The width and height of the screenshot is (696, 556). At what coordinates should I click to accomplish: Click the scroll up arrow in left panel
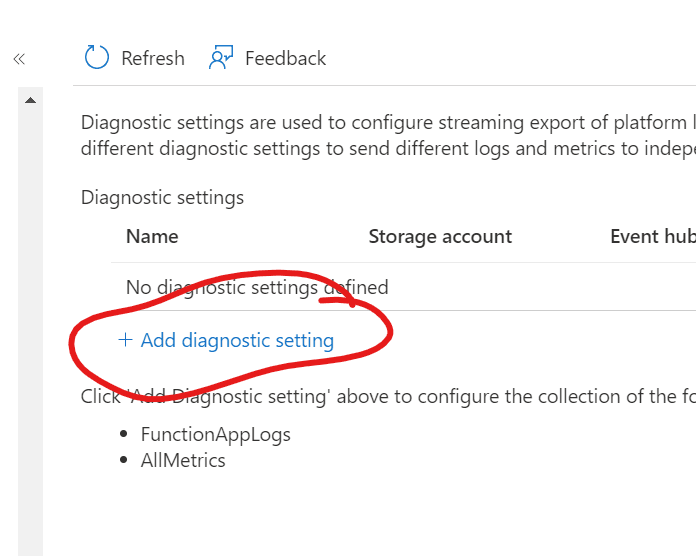[30, 100]
